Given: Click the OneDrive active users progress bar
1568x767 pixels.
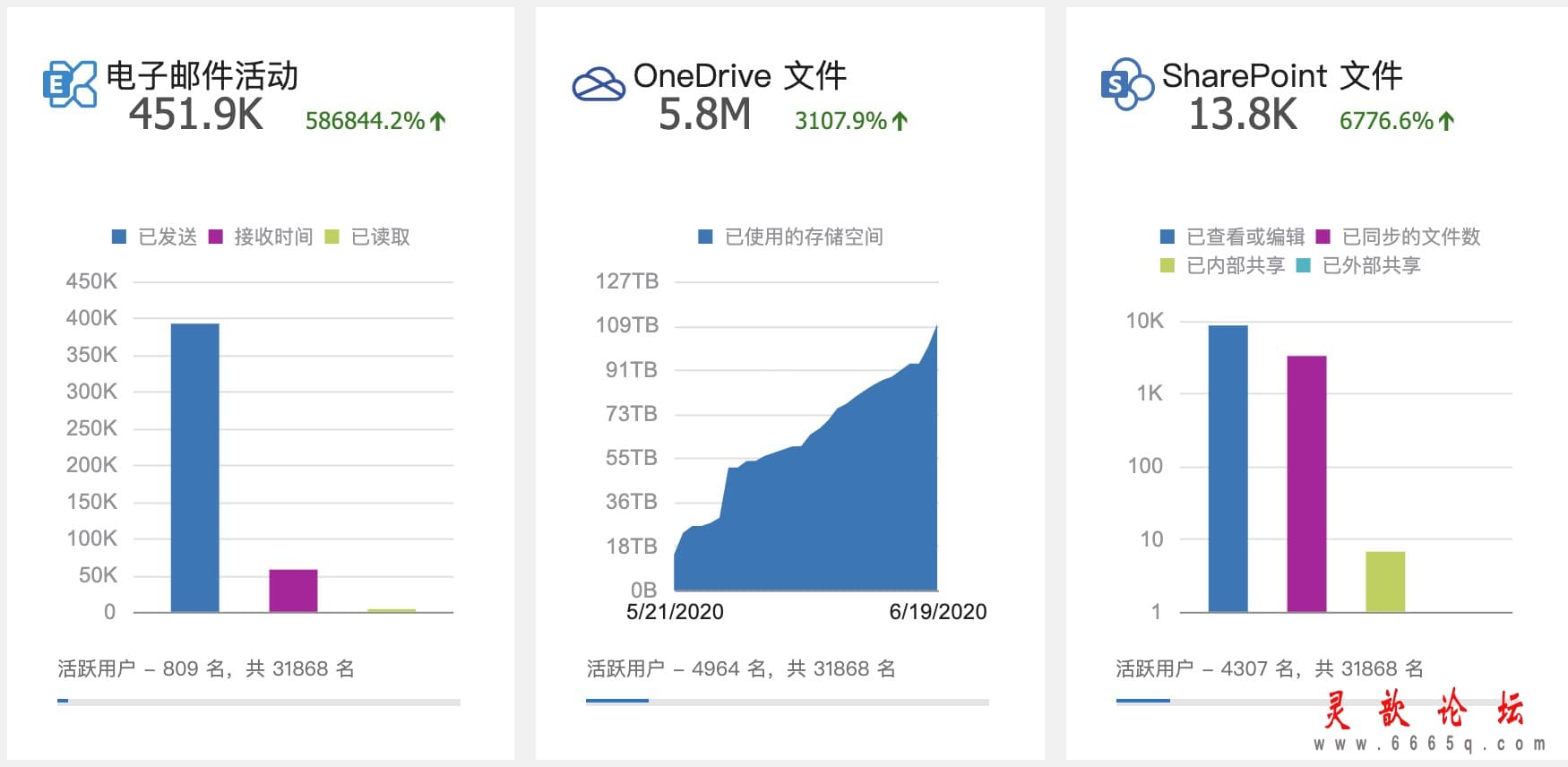Looking at the screenshot, I should click(x=788, y=702).
